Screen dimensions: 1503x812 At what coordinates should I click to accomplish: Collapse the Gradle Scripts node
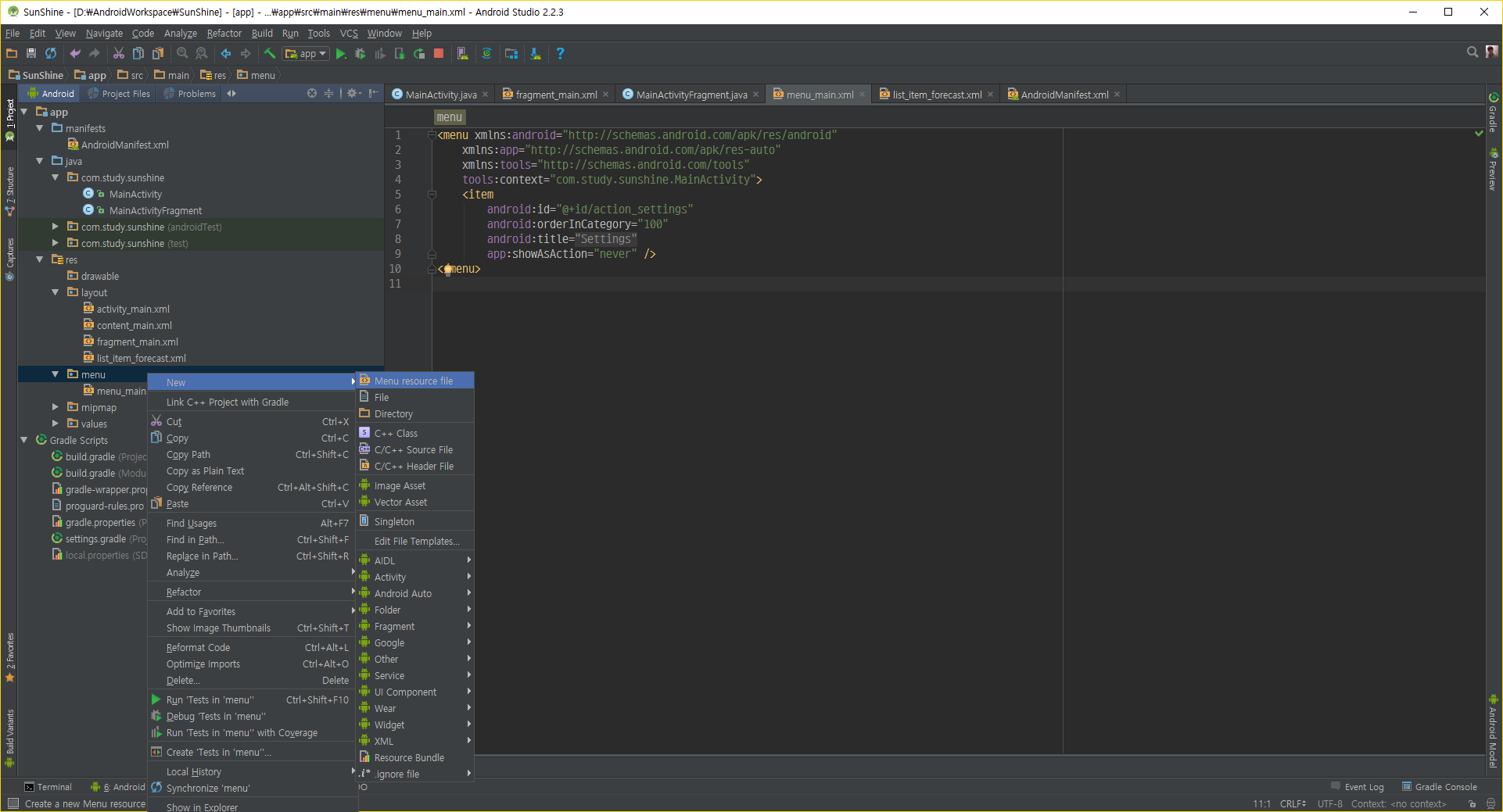24,440
